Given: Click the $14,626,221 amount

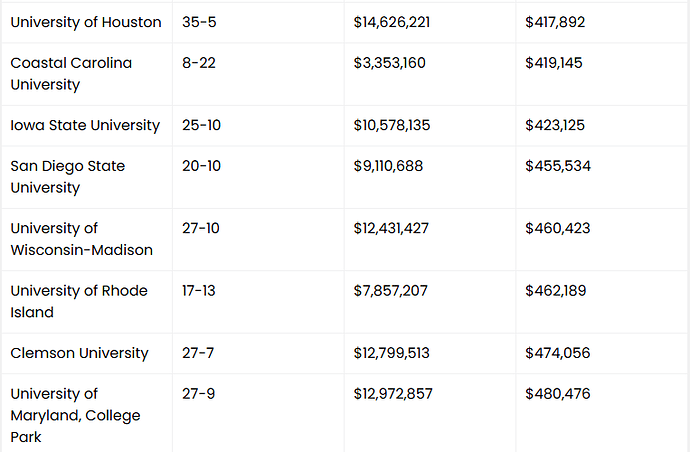Looking at the screenshot, I should [x=392, y=22].
